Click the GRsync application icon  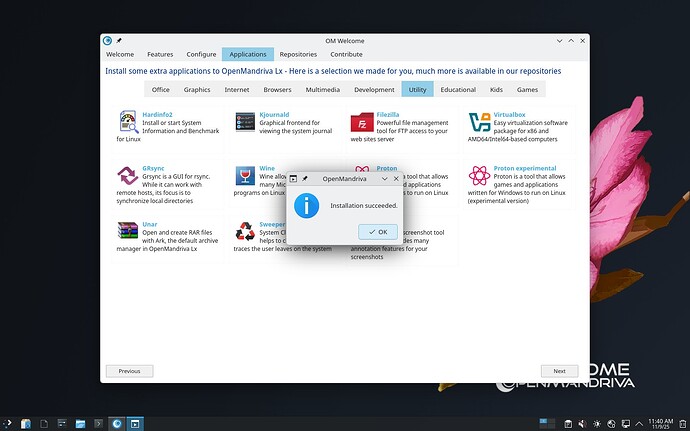point(128,177)
